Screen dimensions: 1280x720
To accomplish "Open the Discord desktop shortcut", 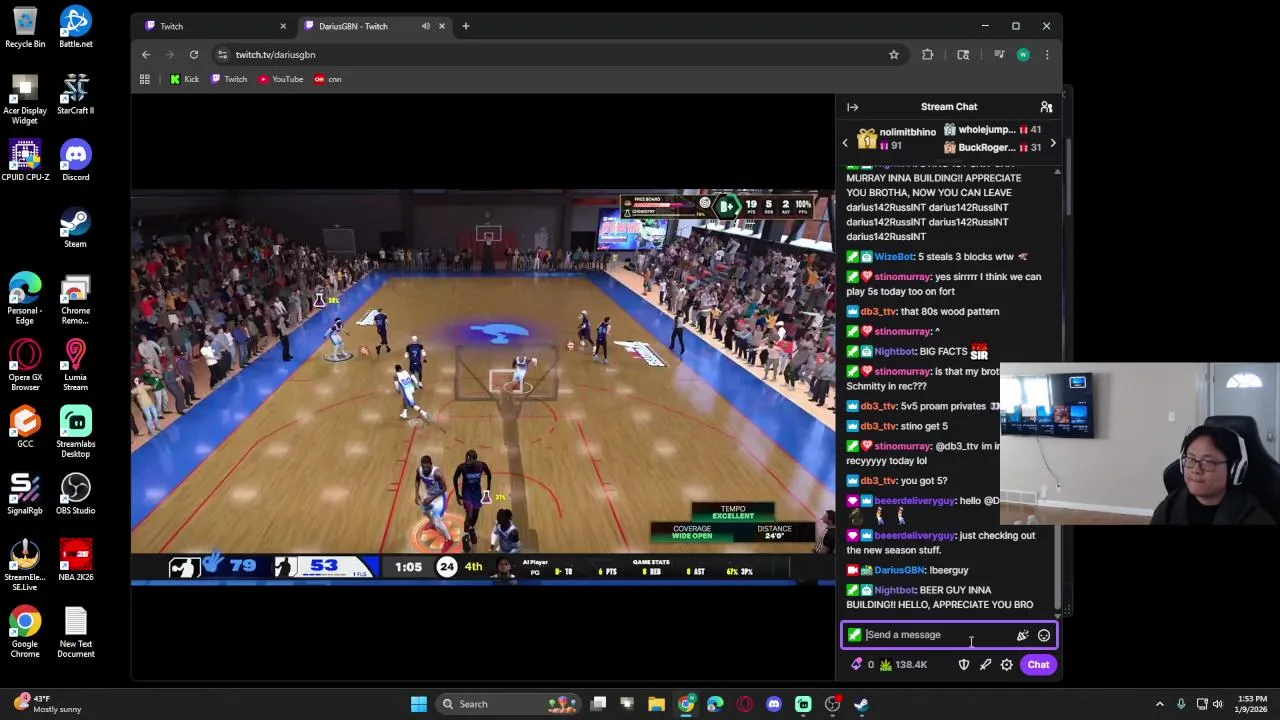I will [76, 161].
